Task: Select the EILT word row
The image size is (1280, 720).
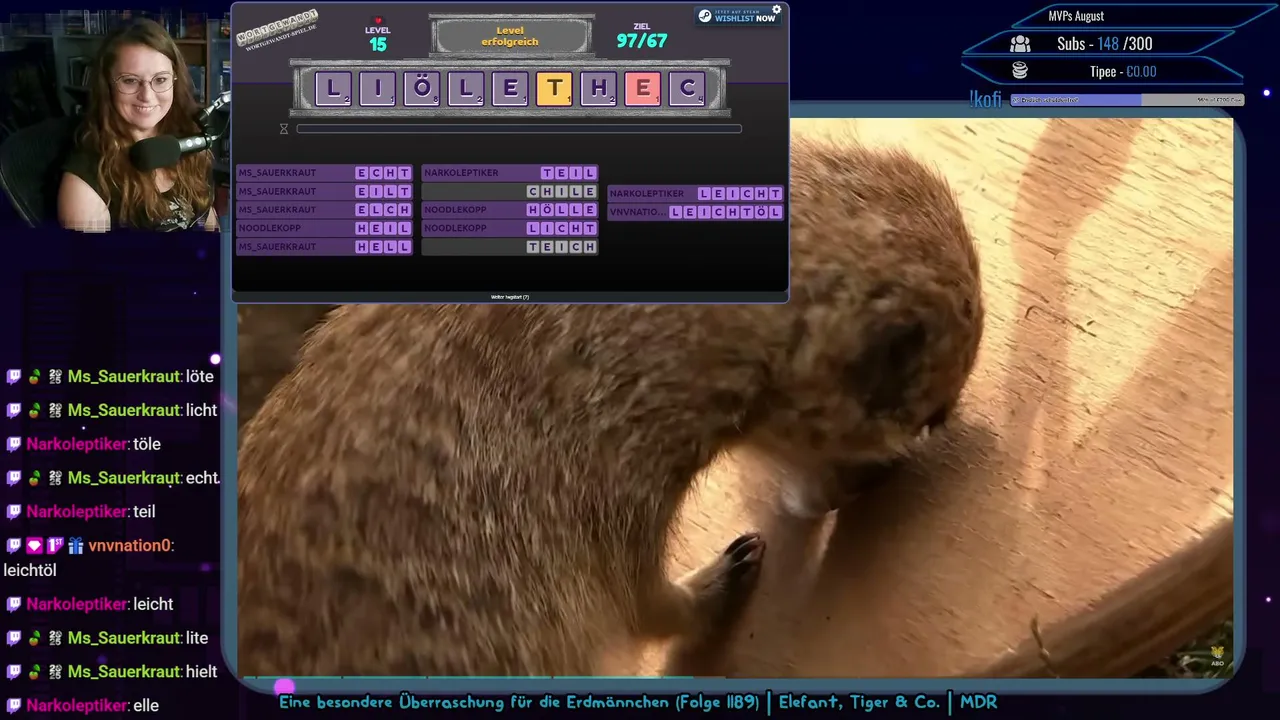Action: (x=324, y=191)
